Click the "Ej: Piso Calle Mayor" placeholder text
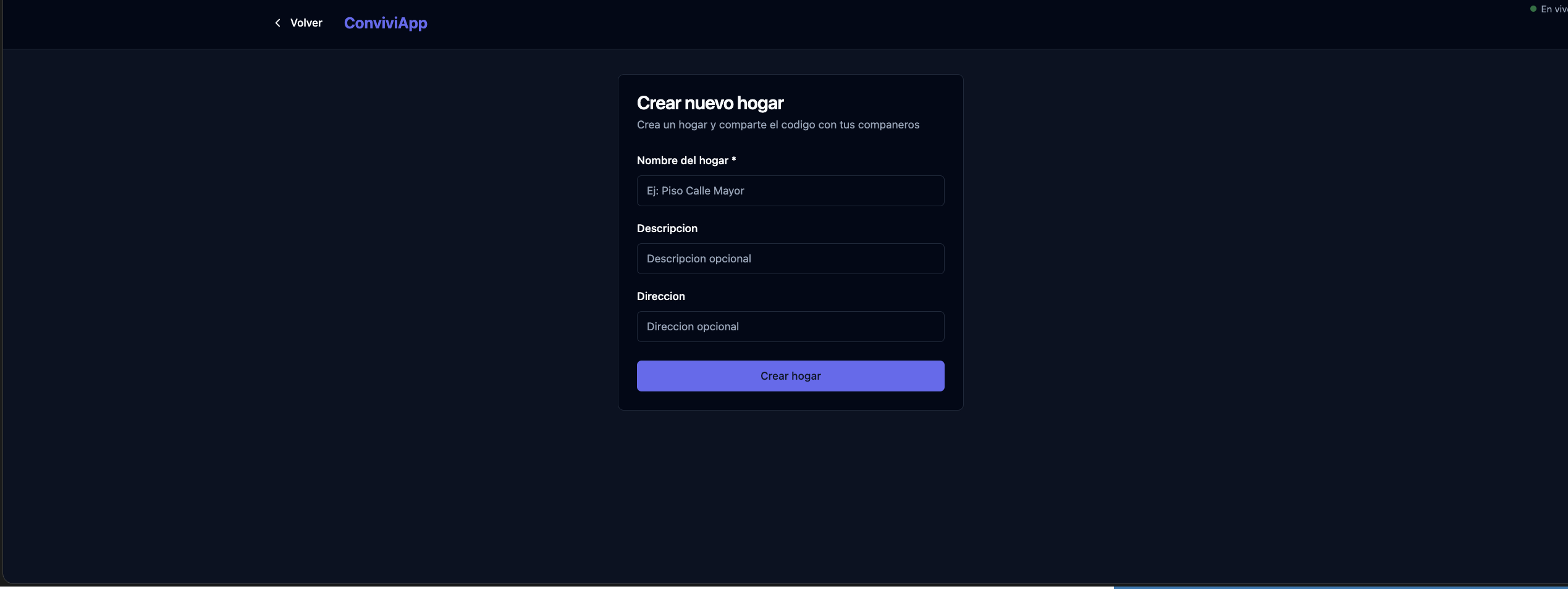This screenshot has width=1568, height=589. 695,191
